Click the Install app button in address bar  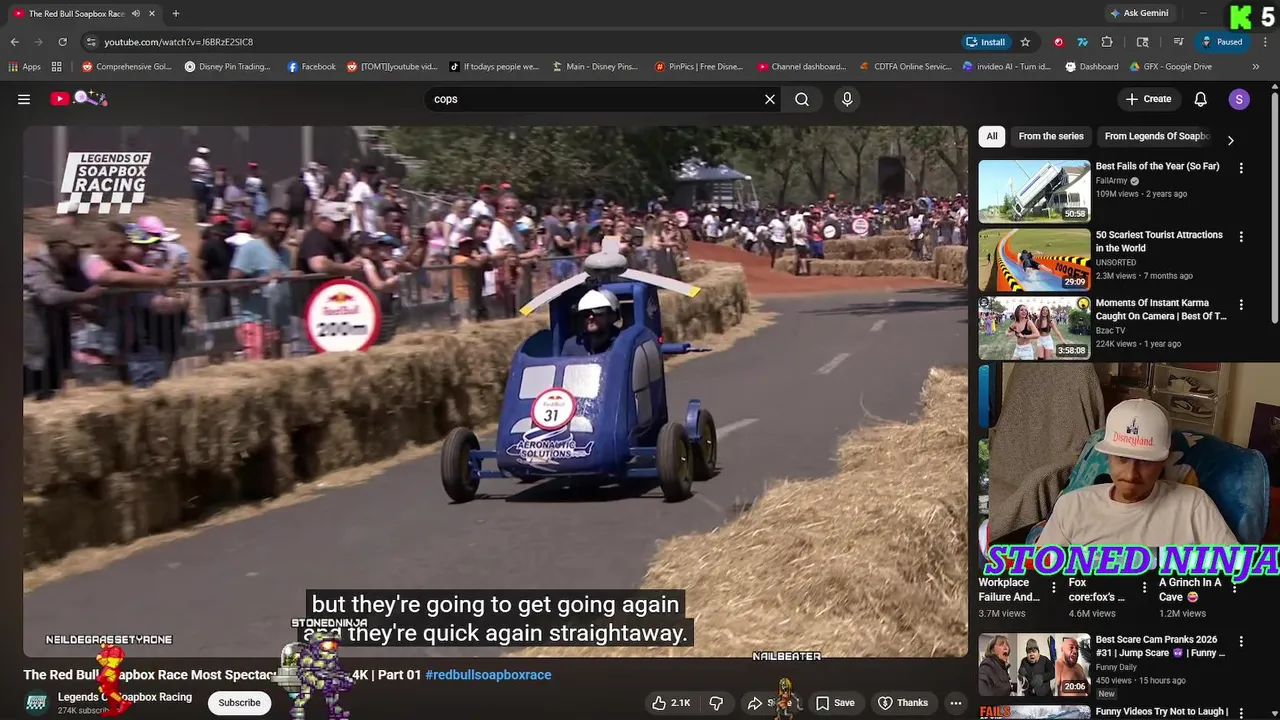(x=986, y=42)
